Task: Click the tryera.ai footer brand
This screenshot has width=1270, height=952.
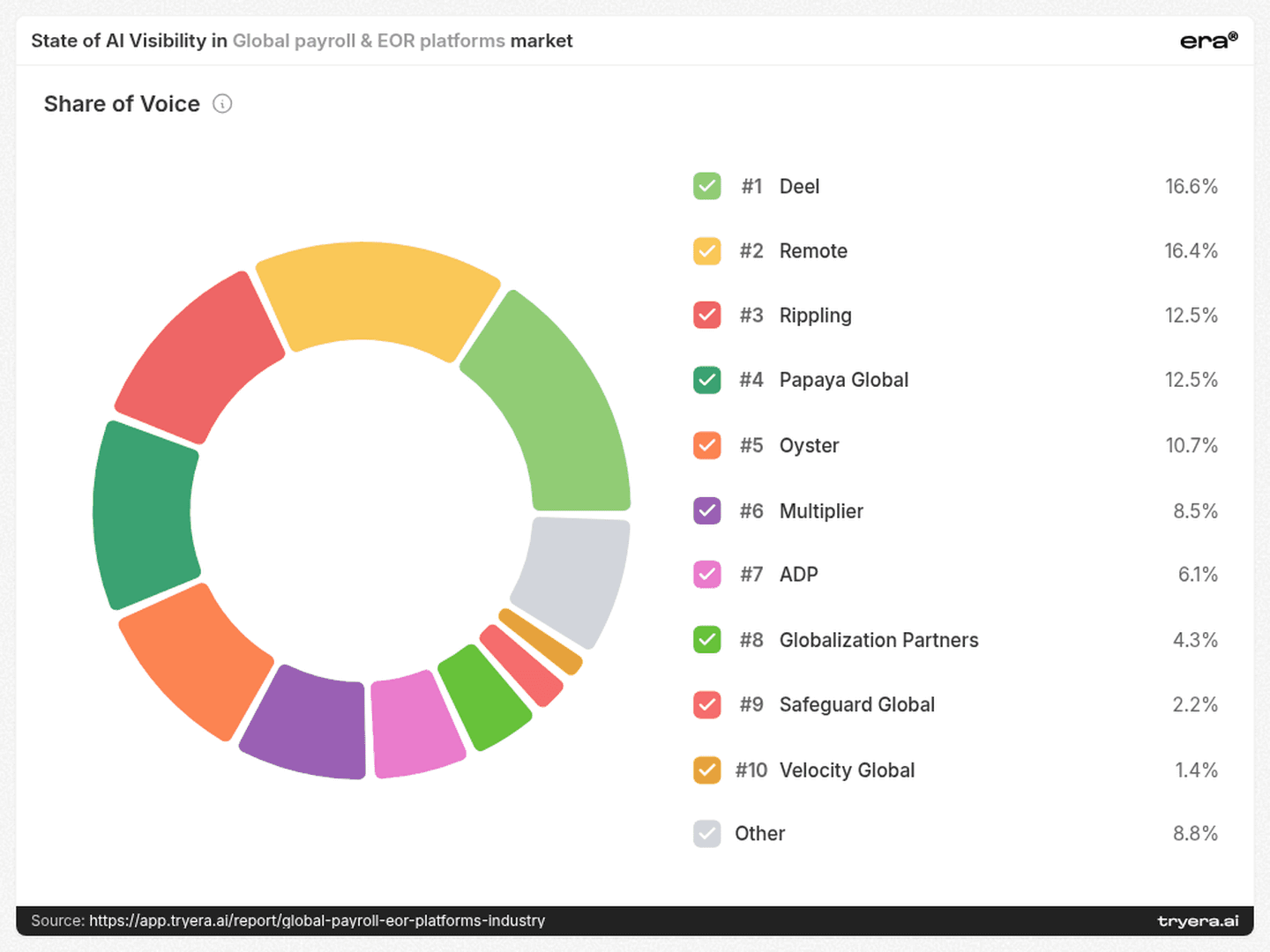Action: coord(1198,921)
